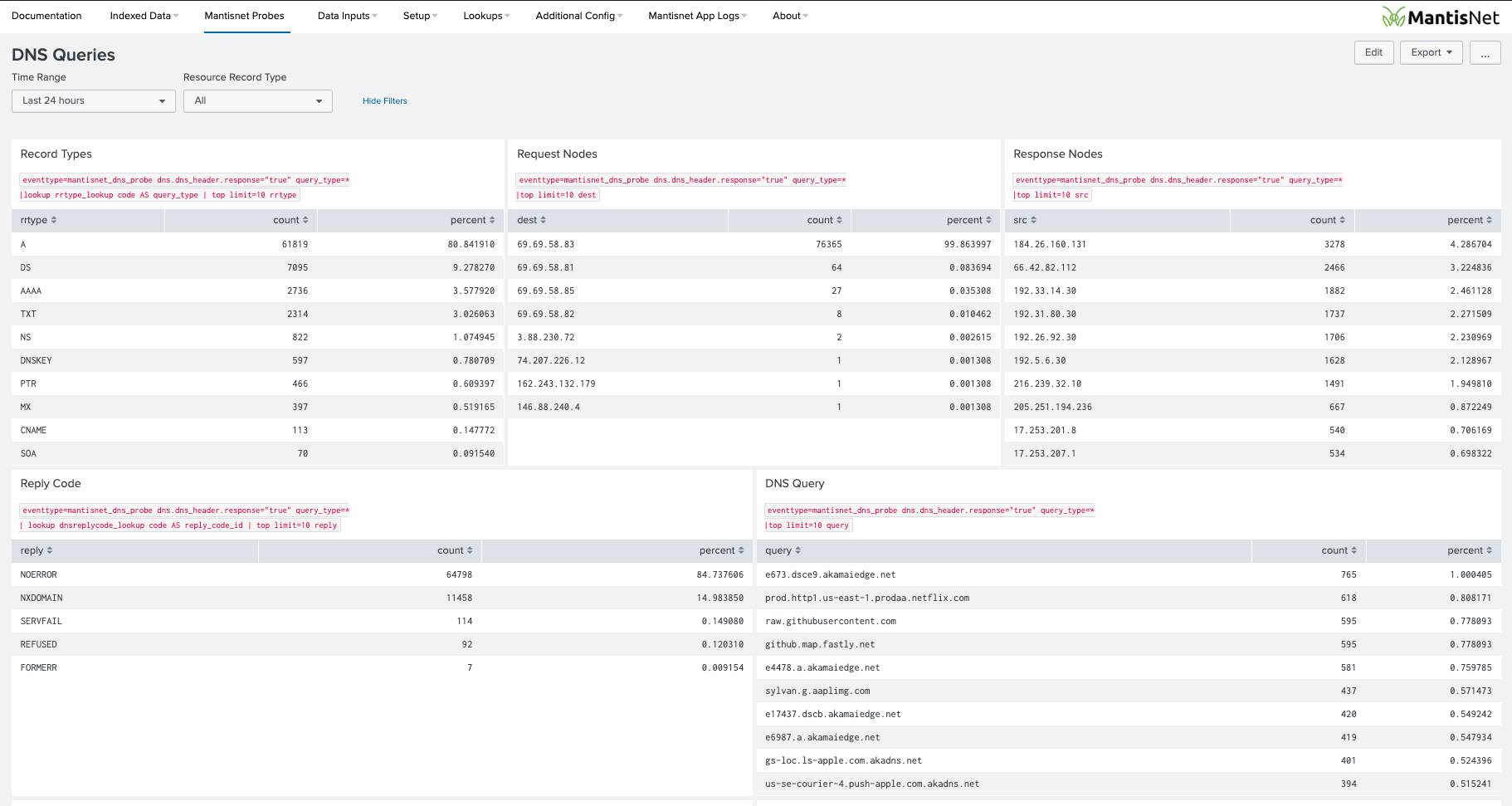Sort Record Types table by percent
The image size is (1512, 806).
[x=472, y=220]
